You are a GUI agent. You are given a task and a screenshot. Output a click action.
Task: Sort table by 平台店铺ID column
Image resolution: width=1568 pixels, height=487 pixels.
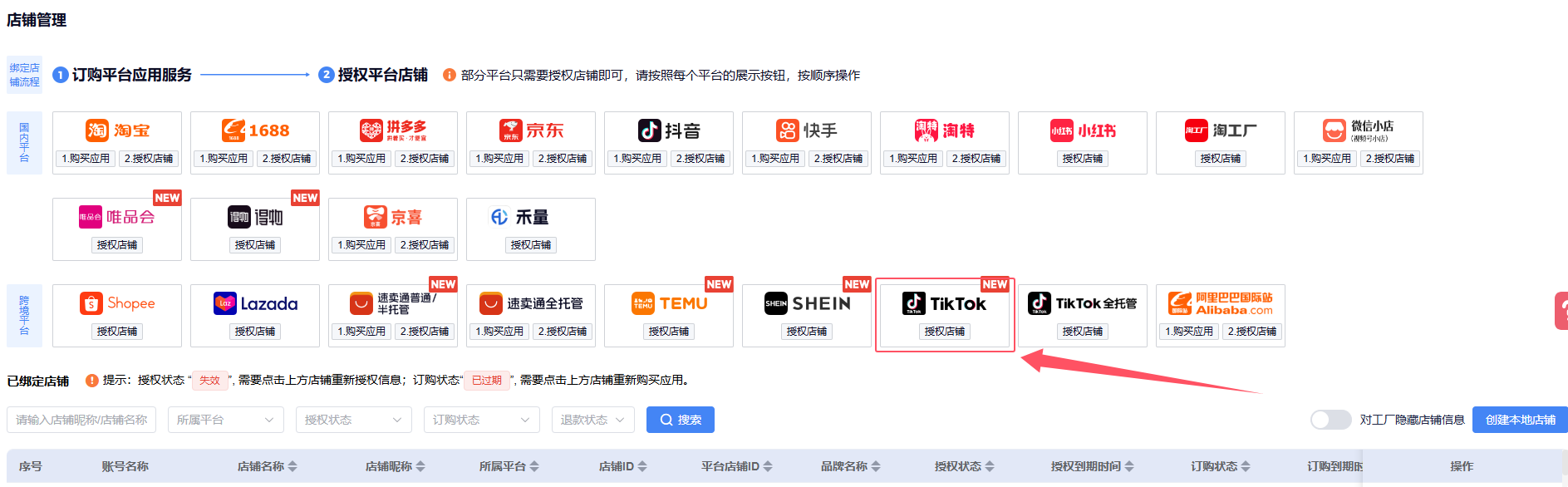coord(768,466)
